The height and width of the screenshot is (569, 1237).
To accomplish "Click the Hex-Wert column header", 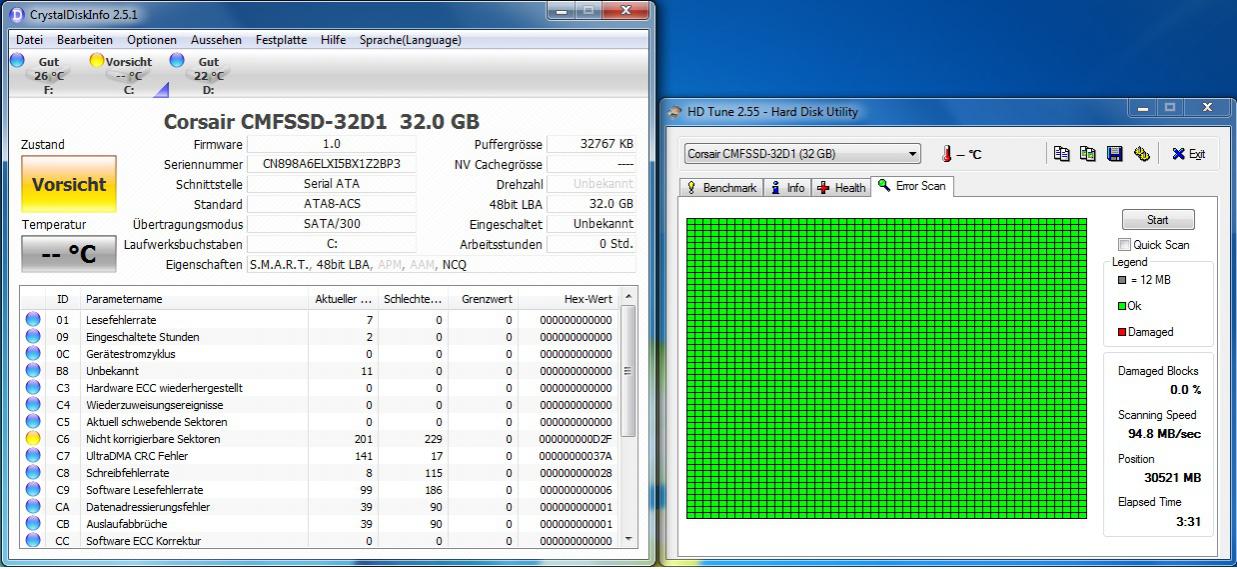I will point(568,299).
